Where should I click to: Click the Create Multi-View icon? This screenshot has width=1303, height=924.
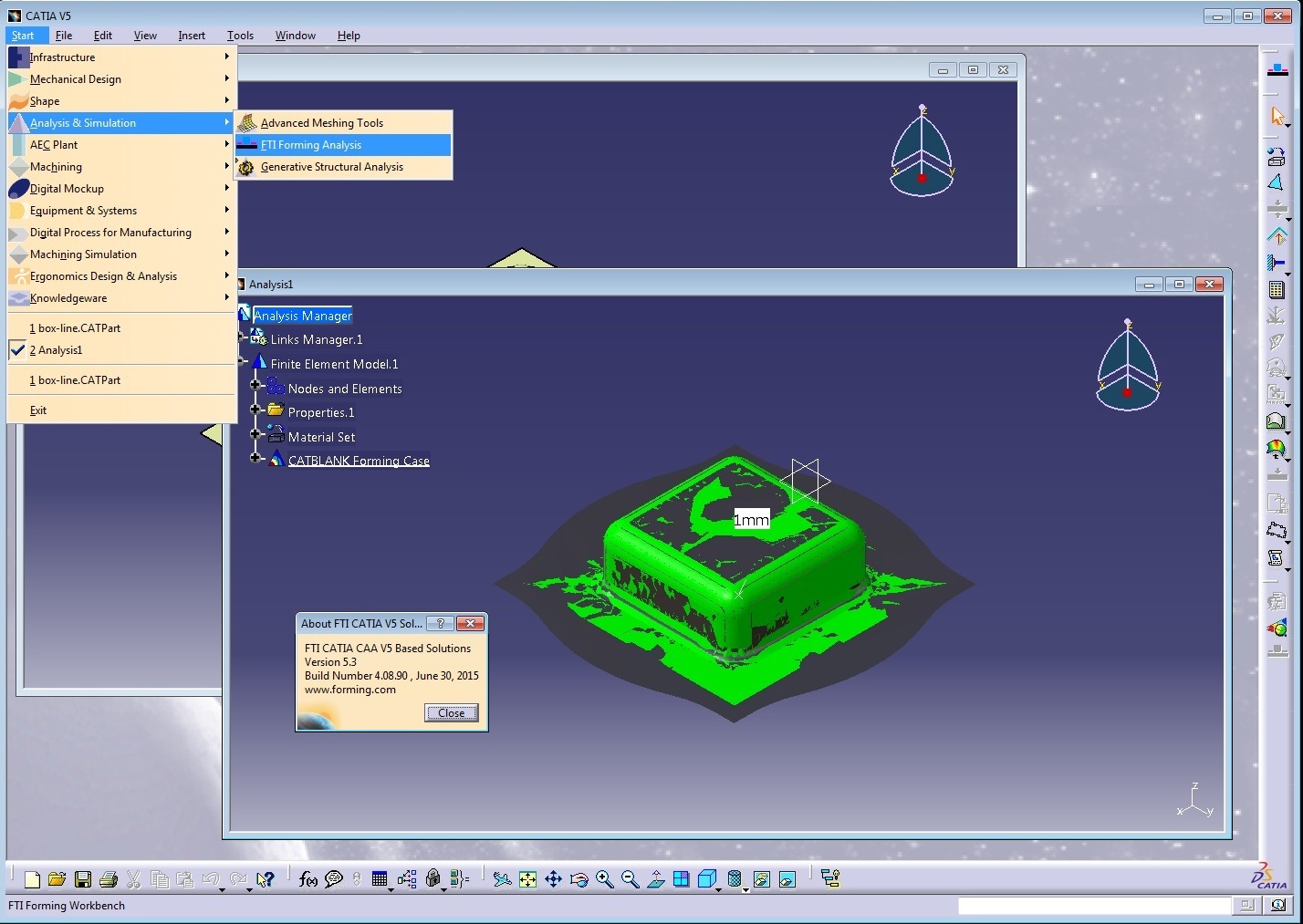pos(681,879)
